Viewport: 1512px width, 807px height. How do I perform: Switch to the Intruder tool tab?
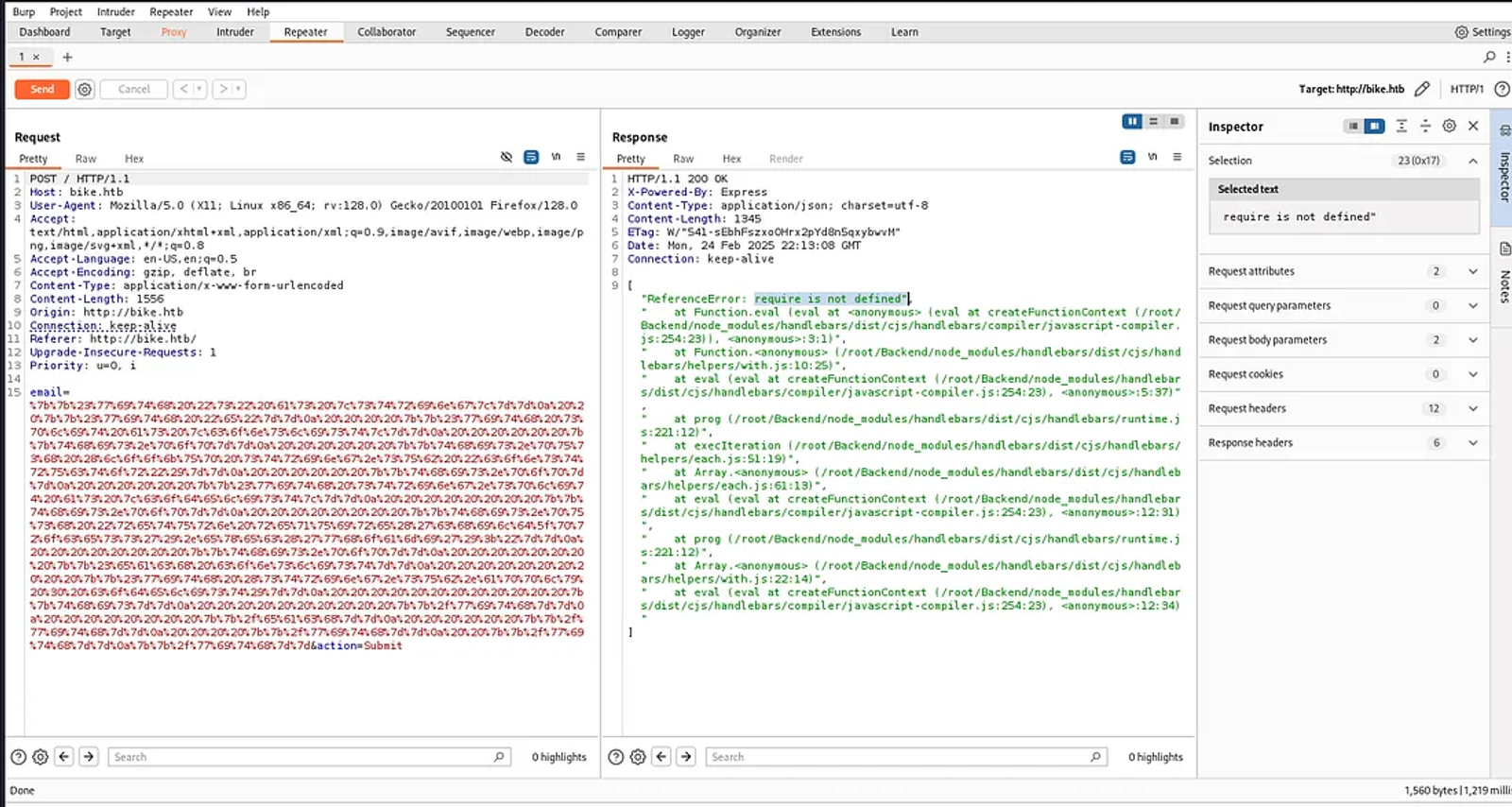[234, 32]
